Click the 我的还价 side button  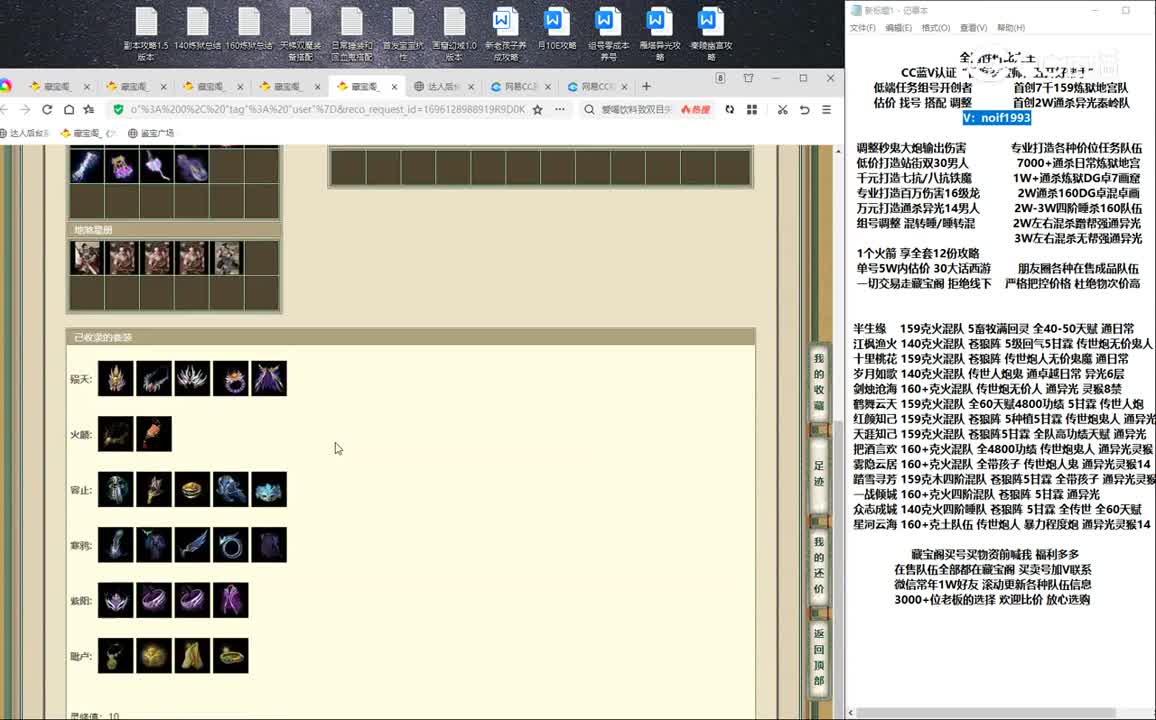click(x=819, y=565)
